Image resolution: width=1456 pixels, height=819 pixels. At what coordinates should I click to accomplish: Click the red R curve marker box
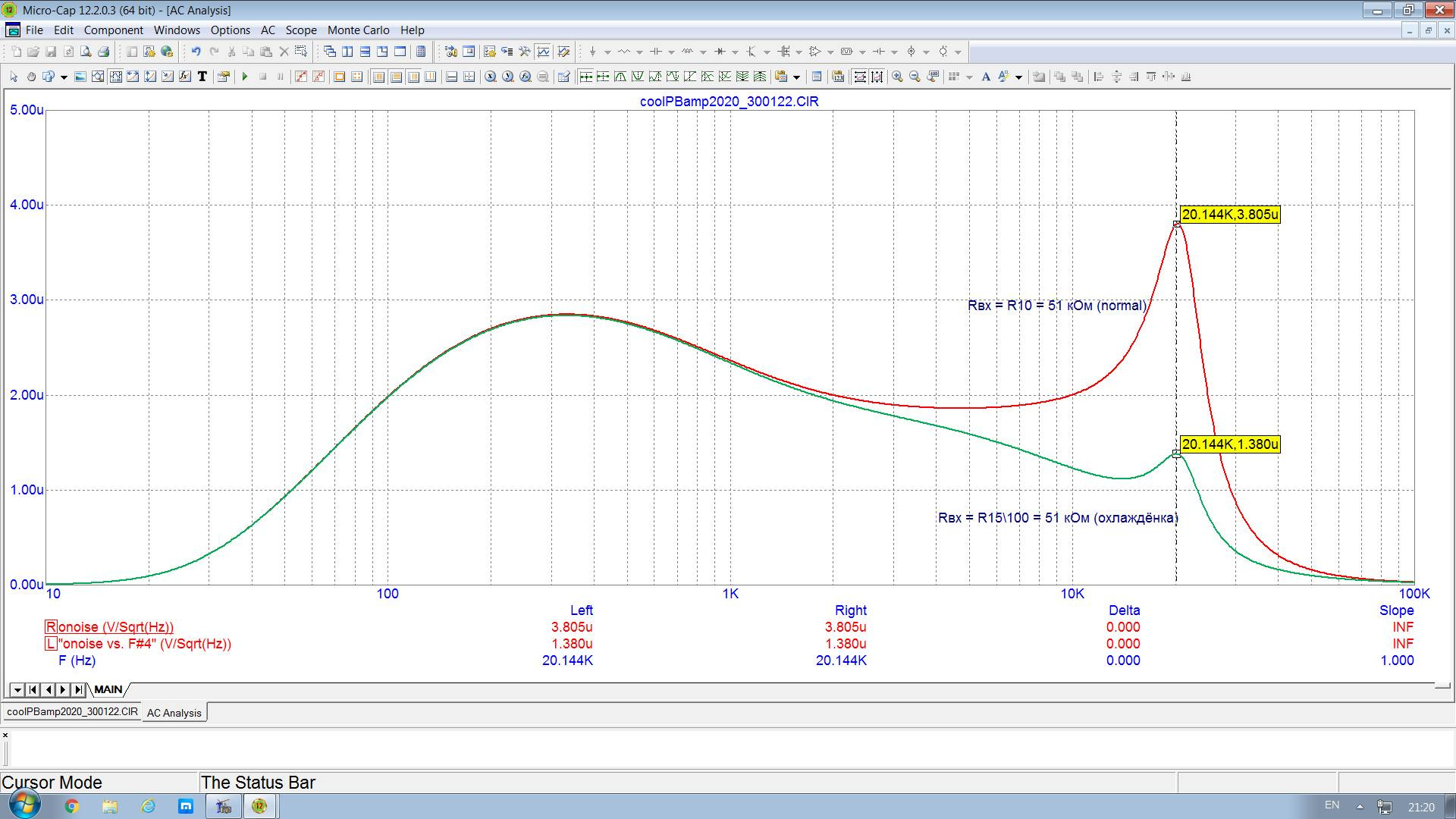[x=51, y=627]
